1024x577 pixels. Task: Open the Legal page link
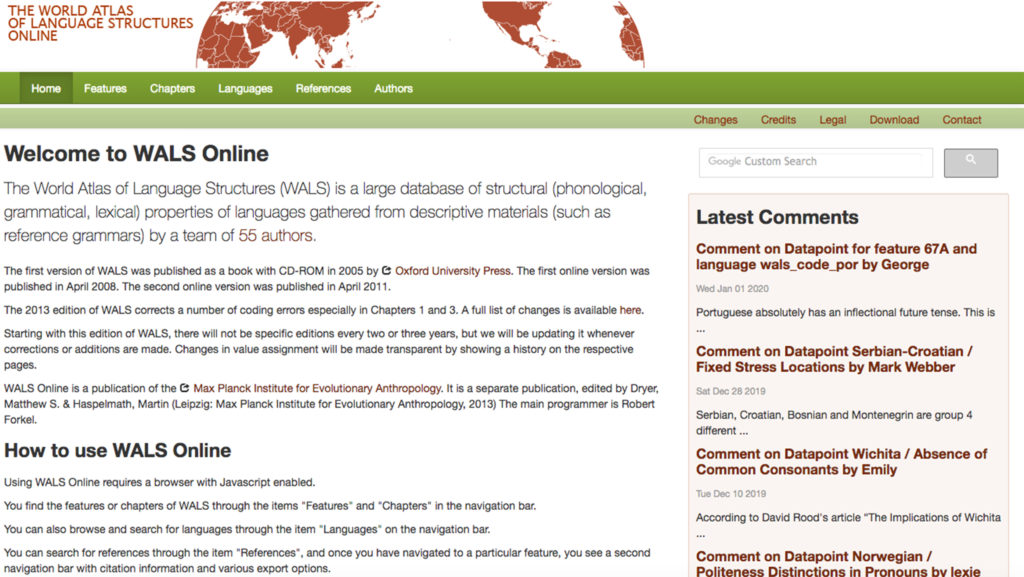point(833,119)
